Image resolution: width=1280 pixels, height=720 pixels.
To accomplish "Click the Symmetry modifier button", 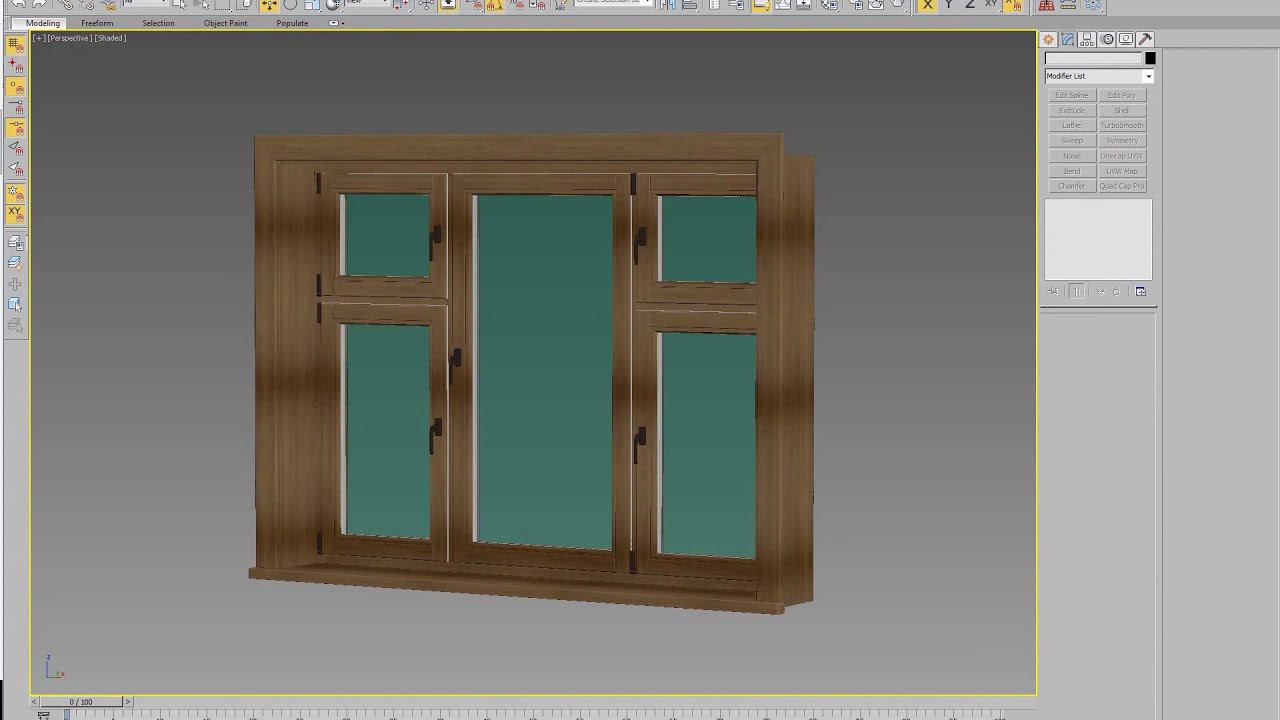I will tap(1122, 141).
